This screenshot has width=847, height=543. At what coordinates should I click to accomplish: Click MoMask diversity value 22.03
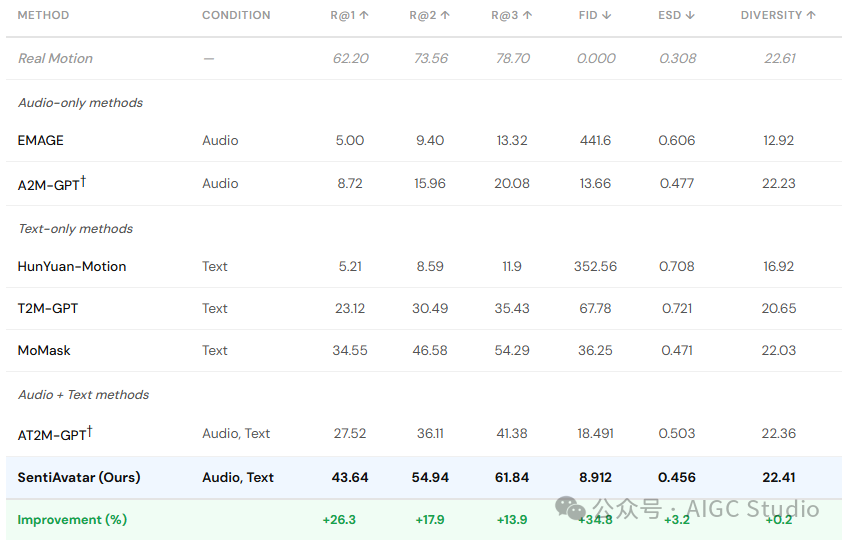[778, 351]
